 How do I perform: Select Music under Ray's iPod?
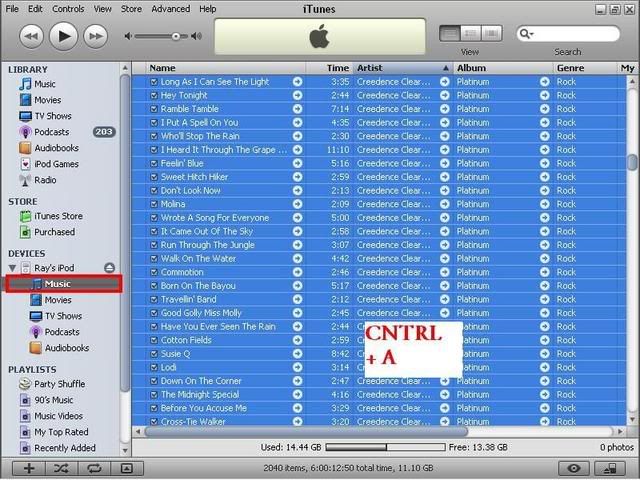(x=63, y=284)
